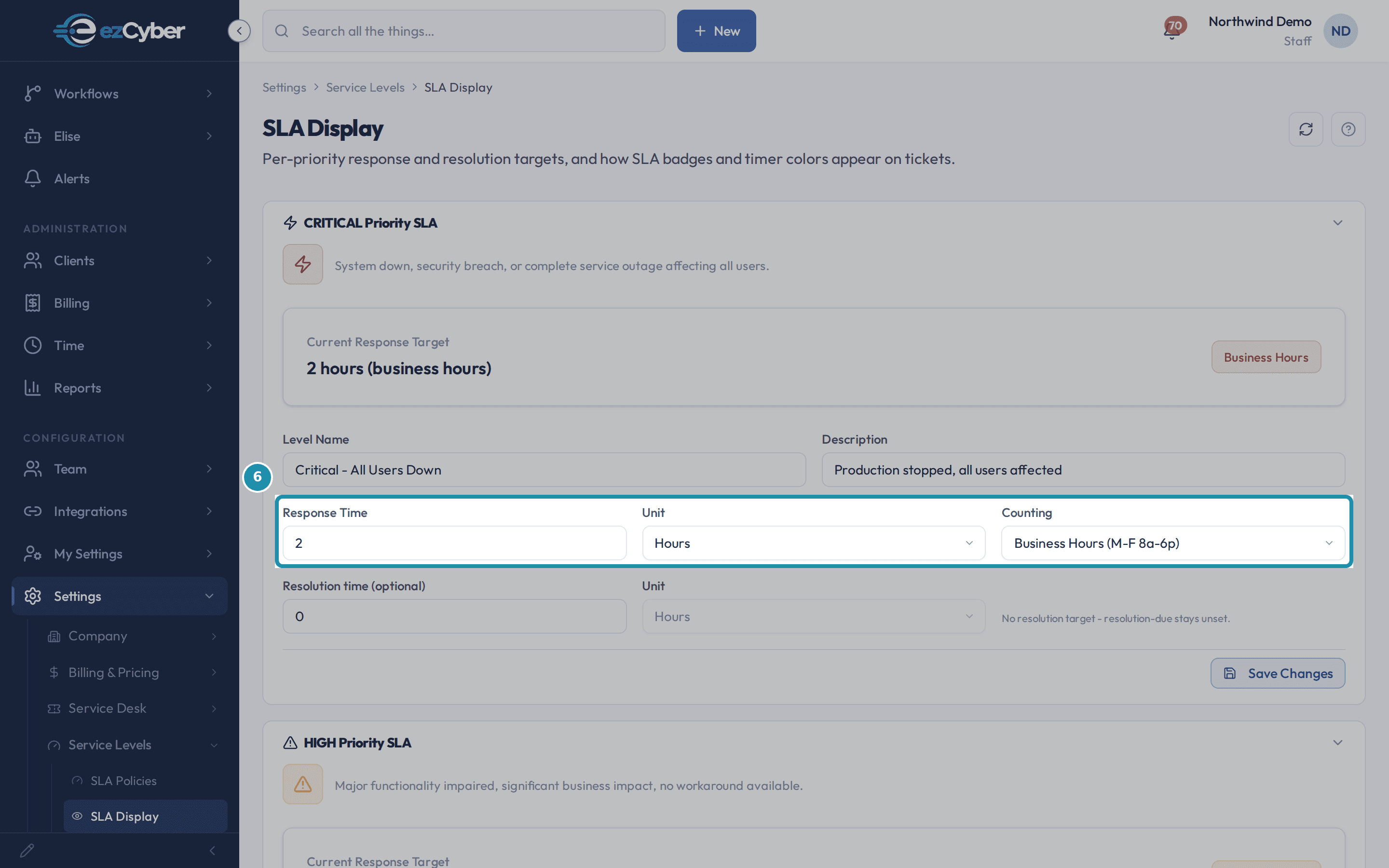This screenshot has width=1389, height=868.
Task: Click the New button
Action: pos(716,31)
